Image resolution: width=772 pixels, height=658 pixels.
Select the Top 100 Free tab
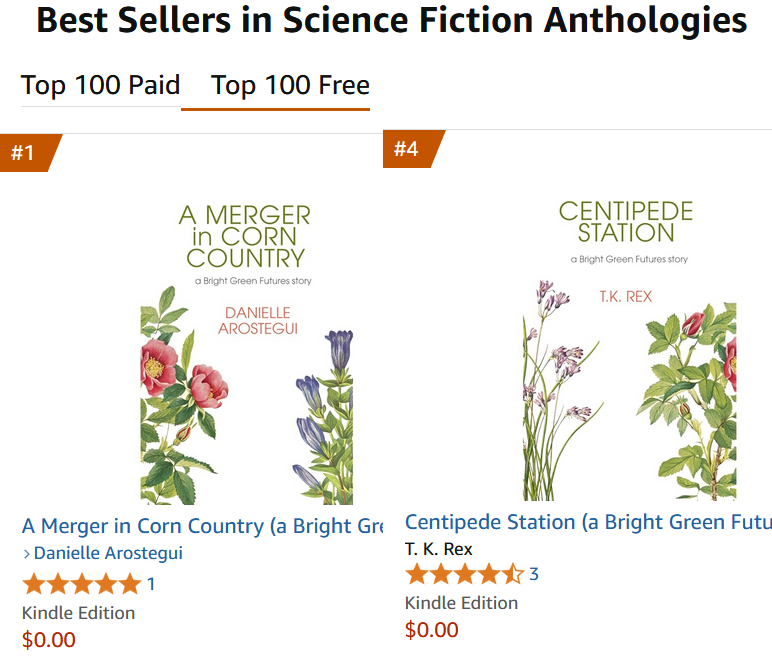click(x=290, y=87)
